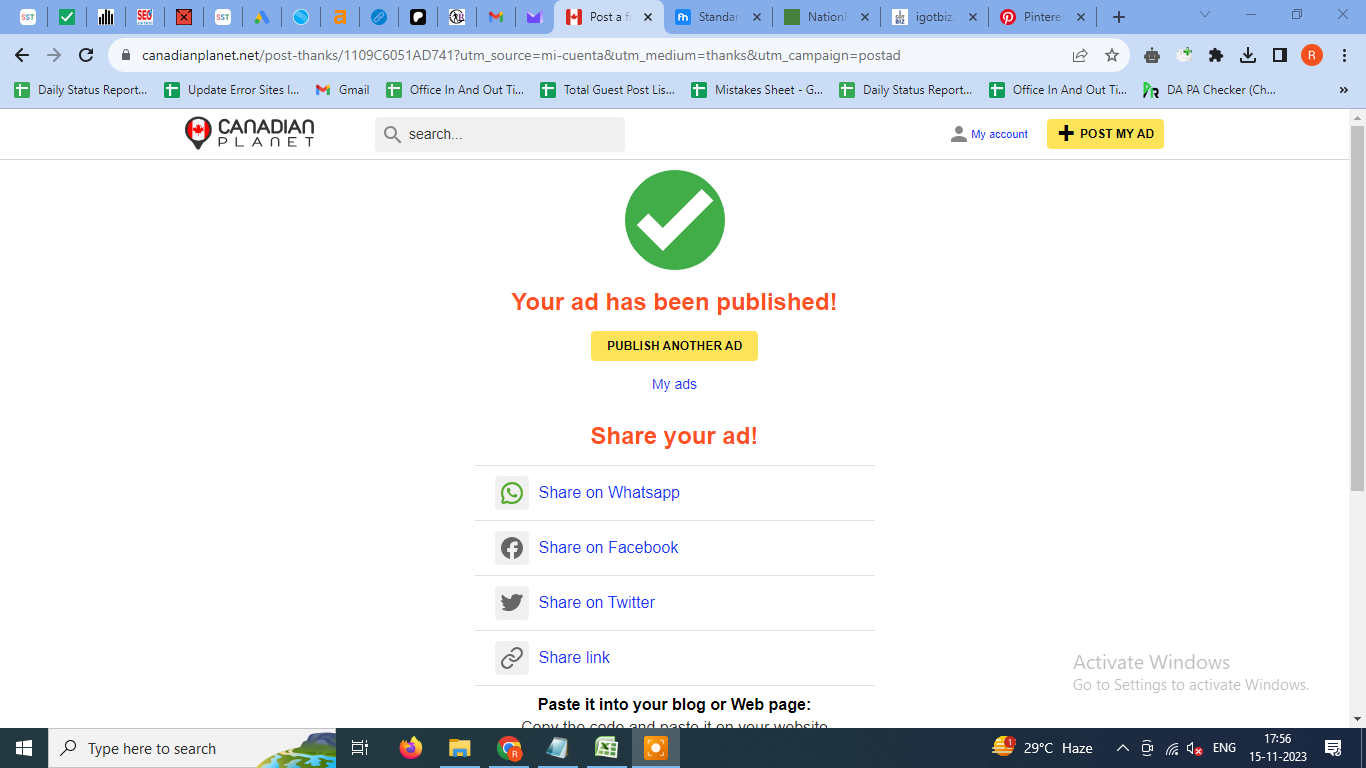Switch to the igotbiz tab
This screenshot has height=768, width=1366.
[934, 17]
